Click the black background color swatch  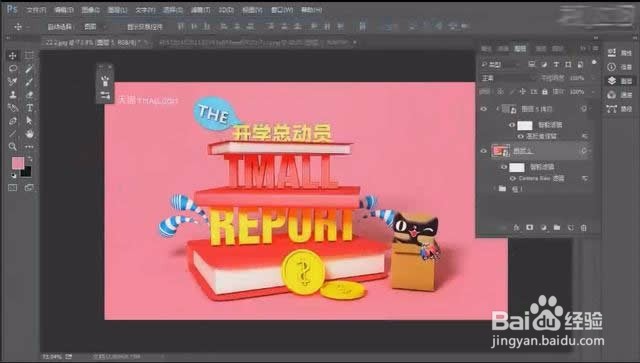point(26,172)
